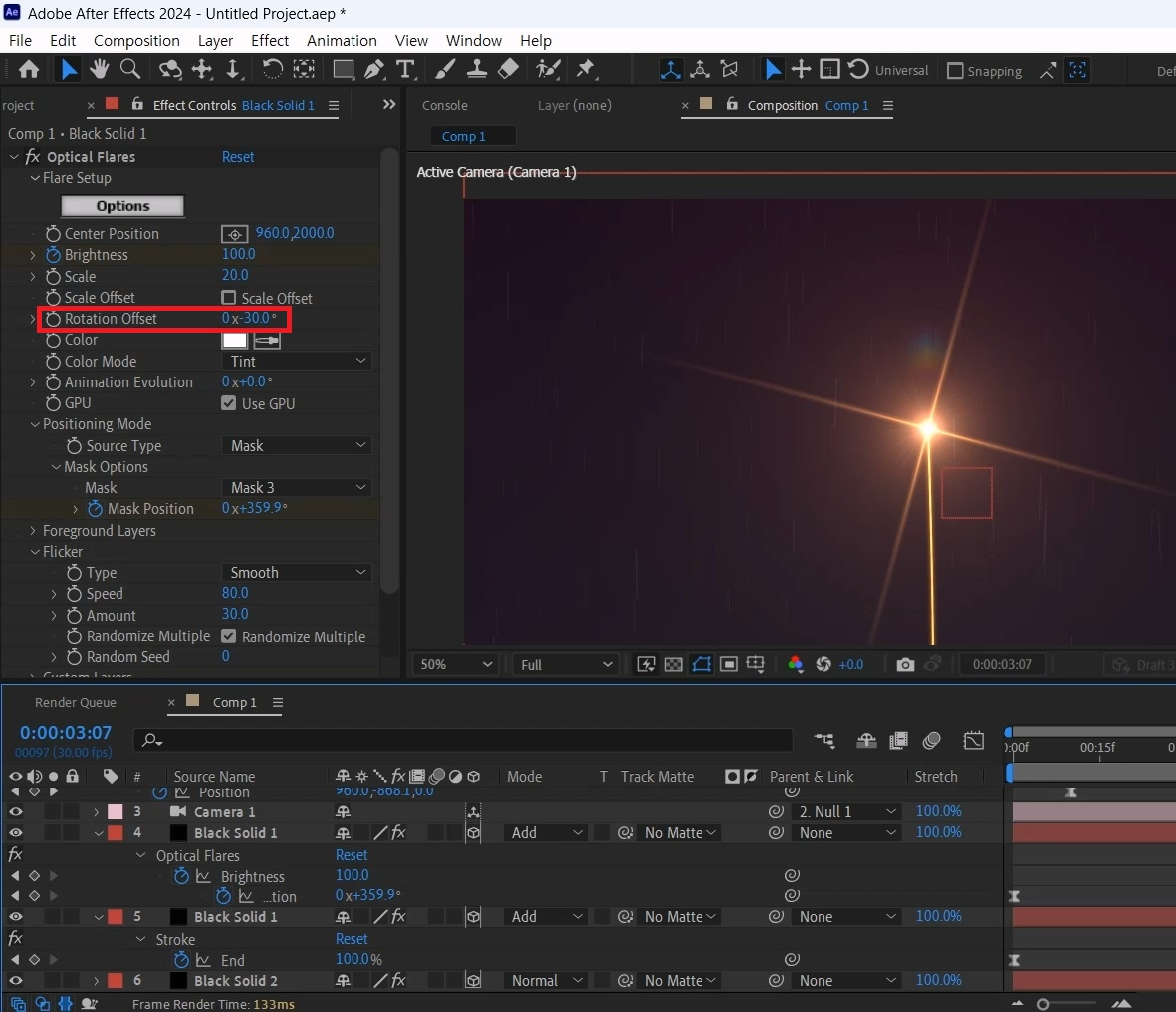Viewport: 1176px width, 1012px height.
Task: Enable the Scale Offset checkbox
Action: click(x=229, y=298)
